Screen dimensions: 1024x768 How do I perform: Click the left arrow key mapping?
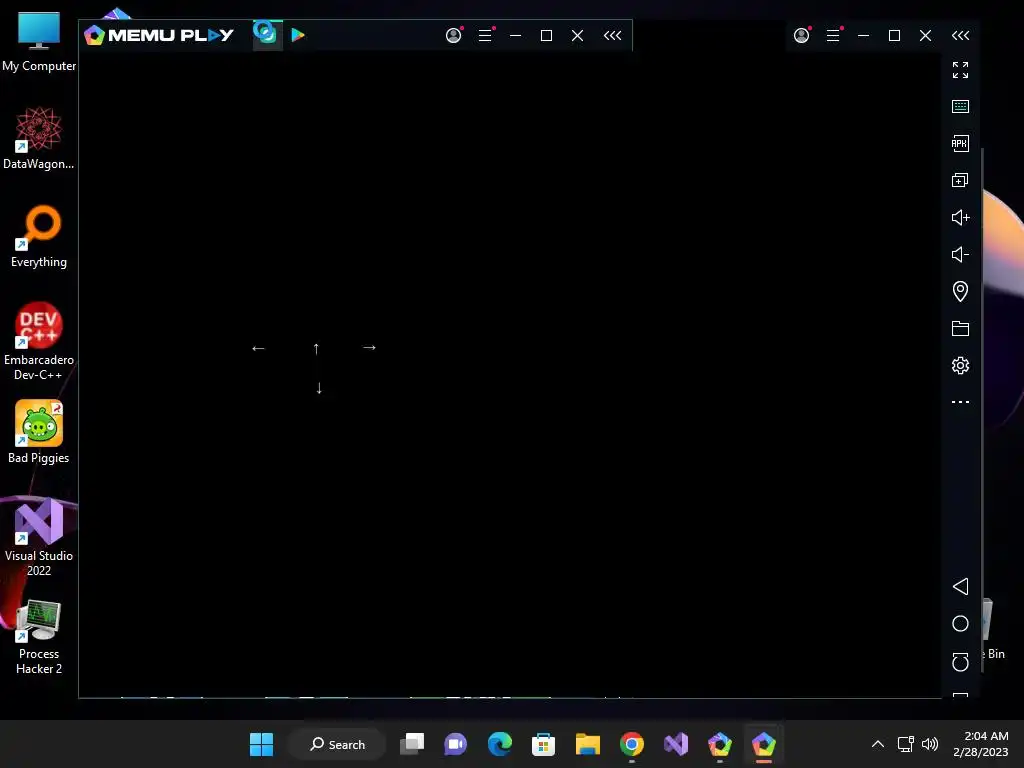[259, 349]
